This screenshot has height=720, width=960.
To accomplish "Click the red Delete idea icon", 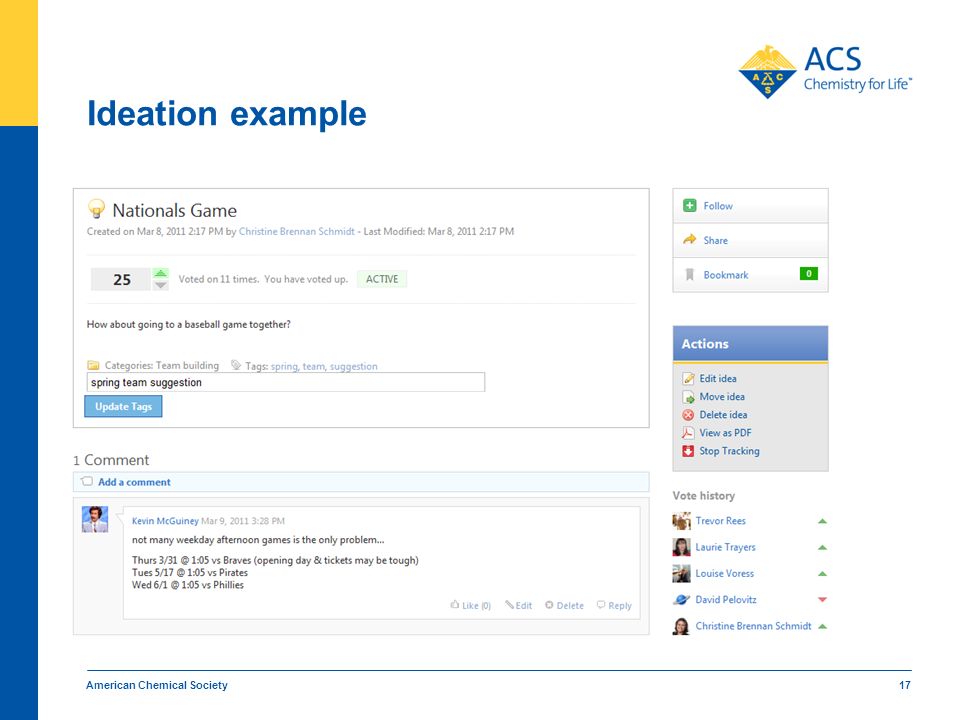I will (x=688, y=414).
